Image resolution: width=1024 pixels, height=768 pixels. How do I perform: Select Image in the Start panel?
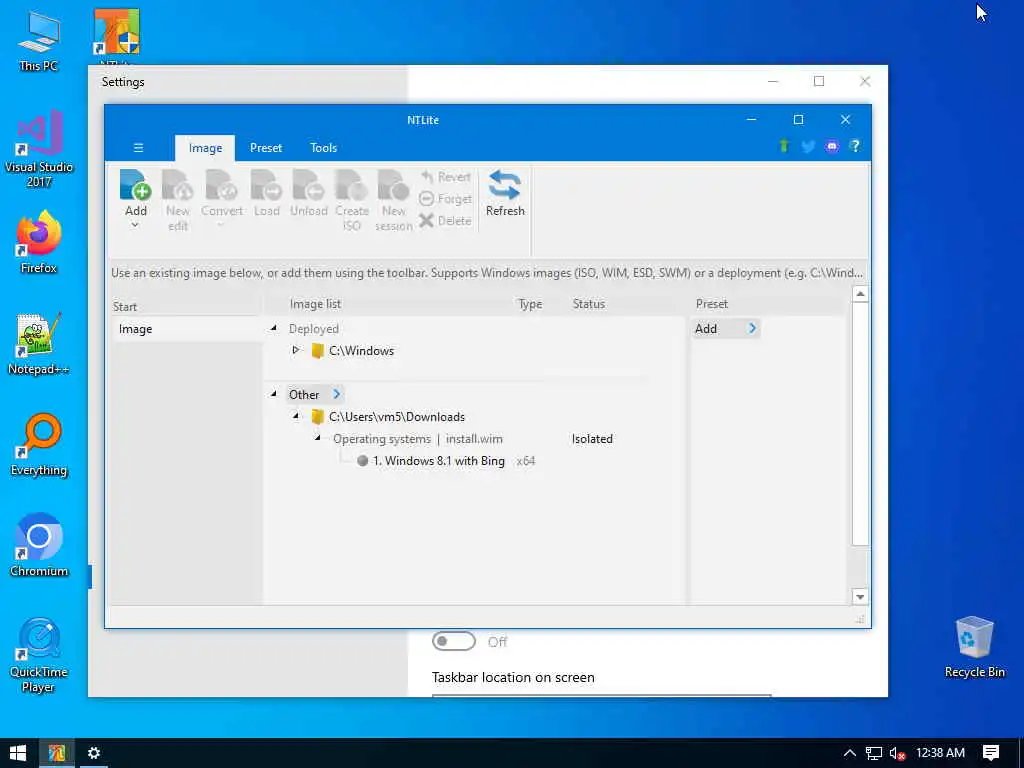click(135, 329)
